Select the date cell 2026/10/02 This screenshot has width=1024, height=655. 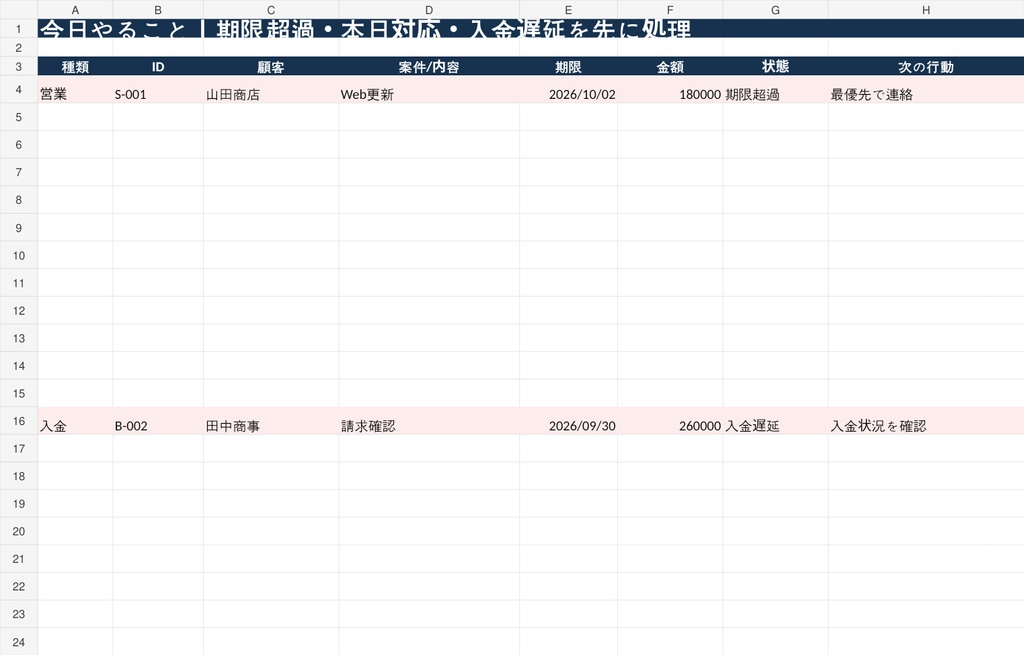click(x=568, y=89)
